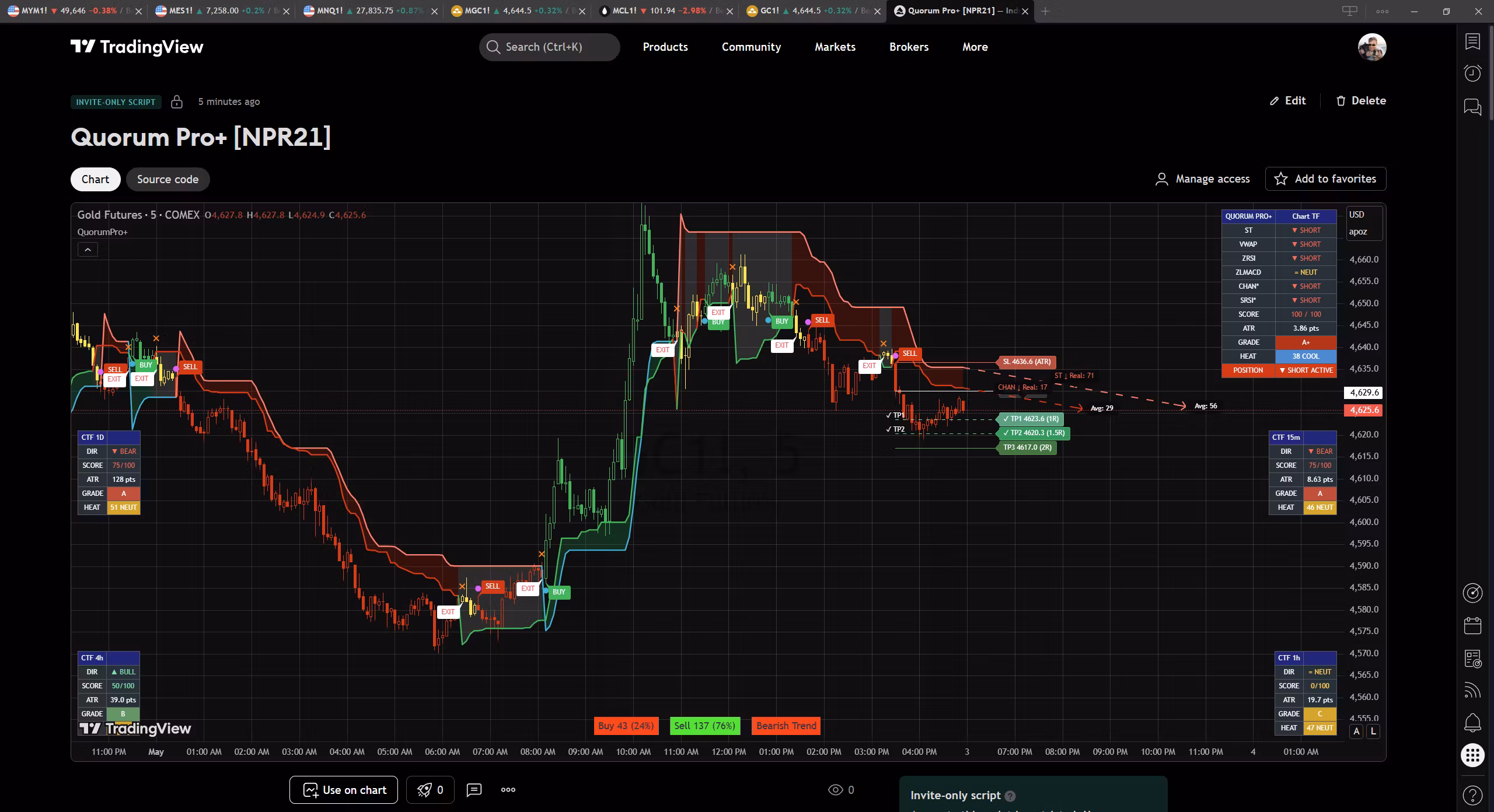
Task: Open the alerts clock icon
Action: pos(1472,73)
